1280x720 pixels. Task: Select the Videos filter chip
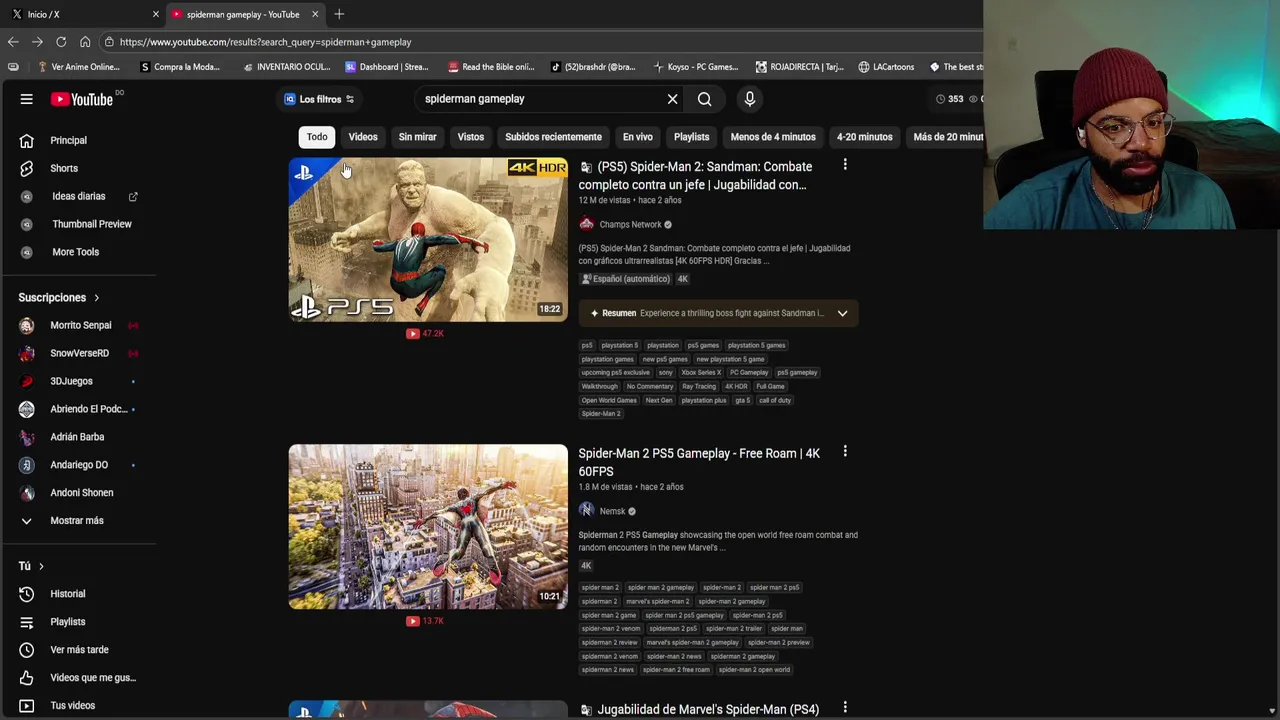[x=363, y=137]
